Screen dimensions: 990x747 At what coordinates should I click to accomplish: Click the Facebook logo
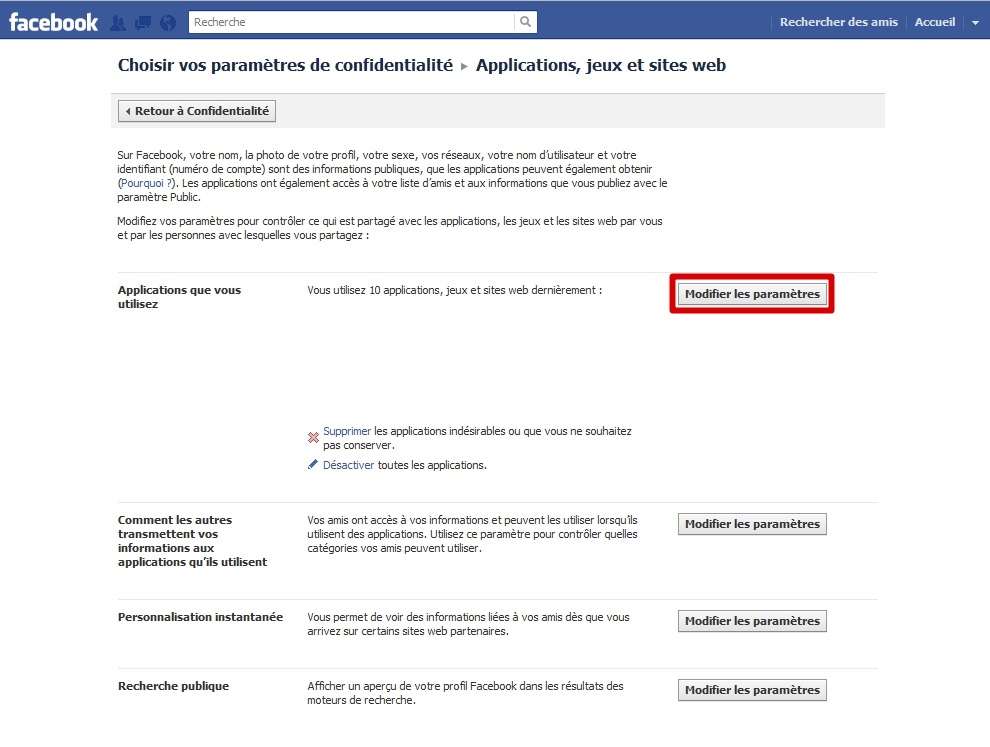coord(53,23)
